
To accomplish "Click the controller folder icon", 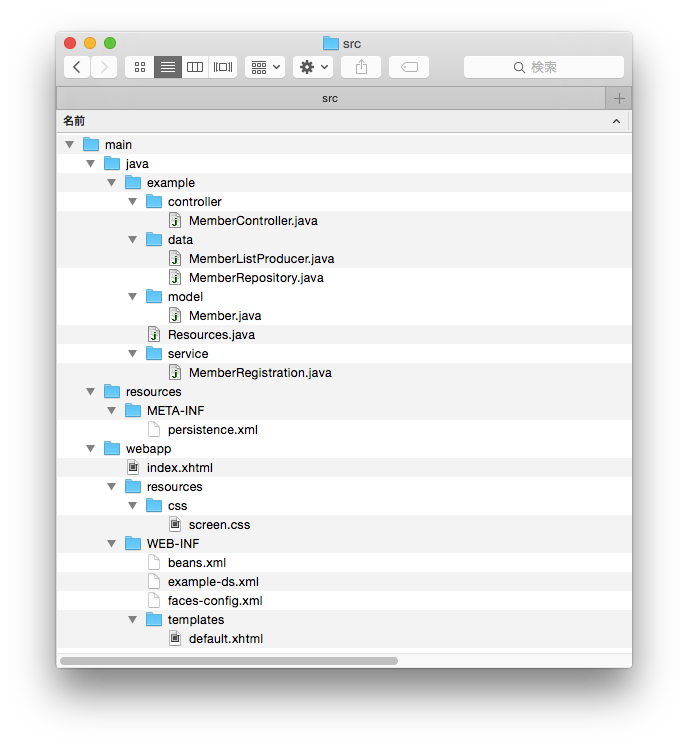I will point(154,201).
